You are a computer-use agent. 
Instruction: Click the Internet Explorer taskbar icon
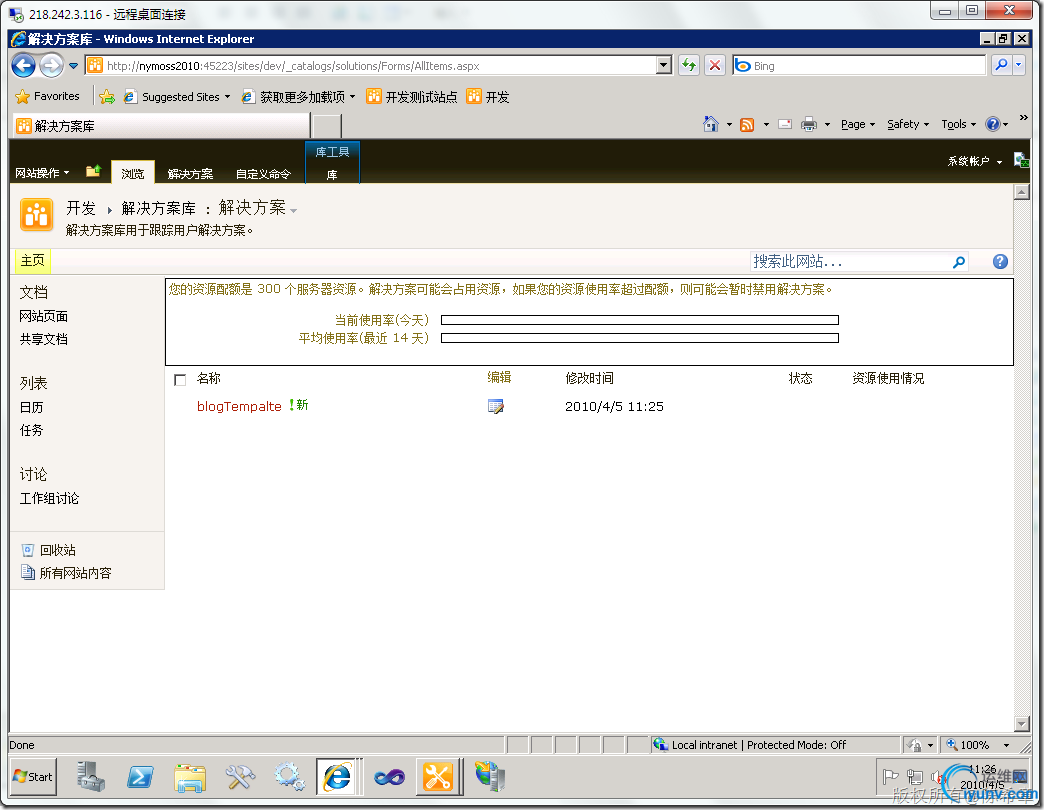tap(337, 777)
